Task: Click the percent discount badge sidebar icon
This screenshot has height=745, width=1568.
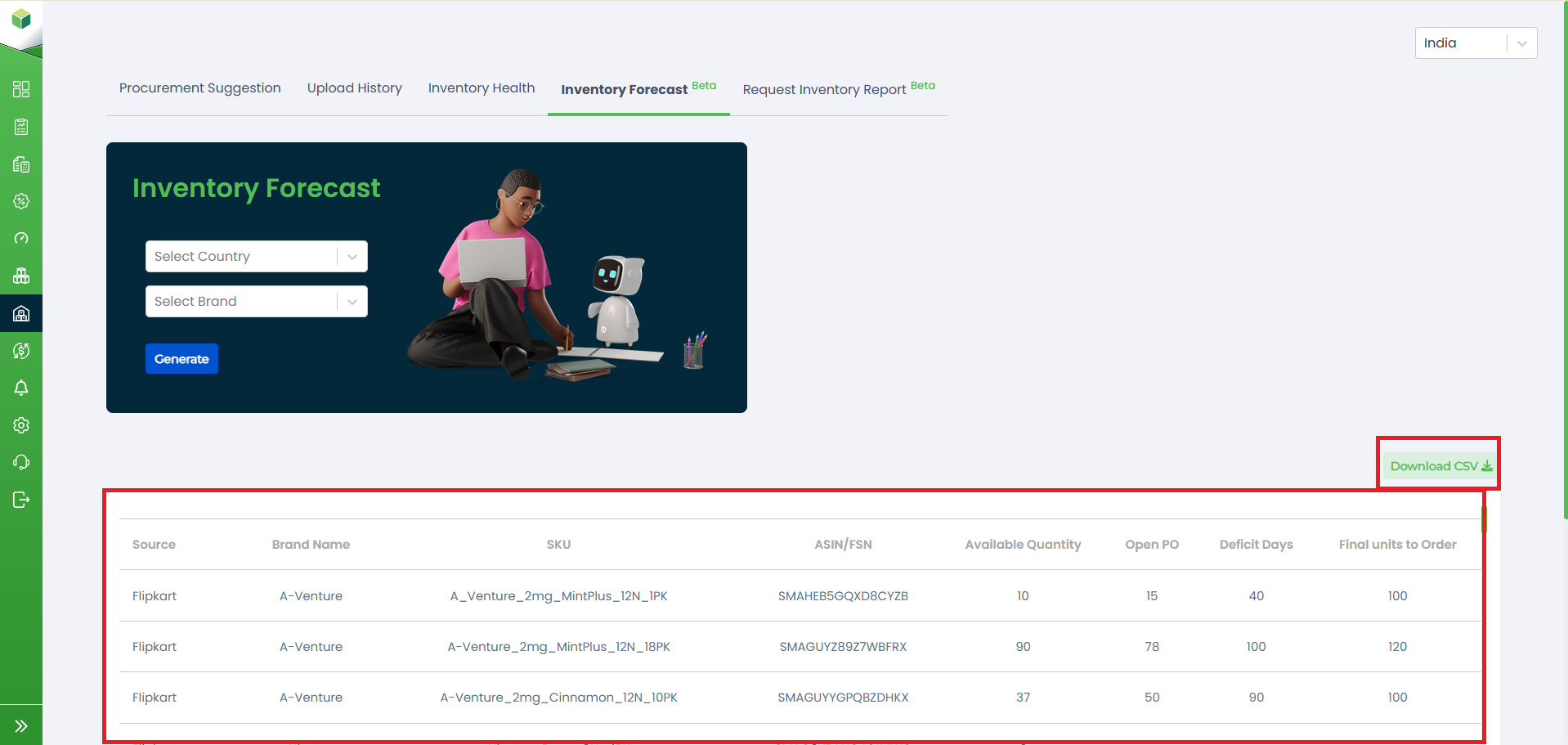Action: 21,201
